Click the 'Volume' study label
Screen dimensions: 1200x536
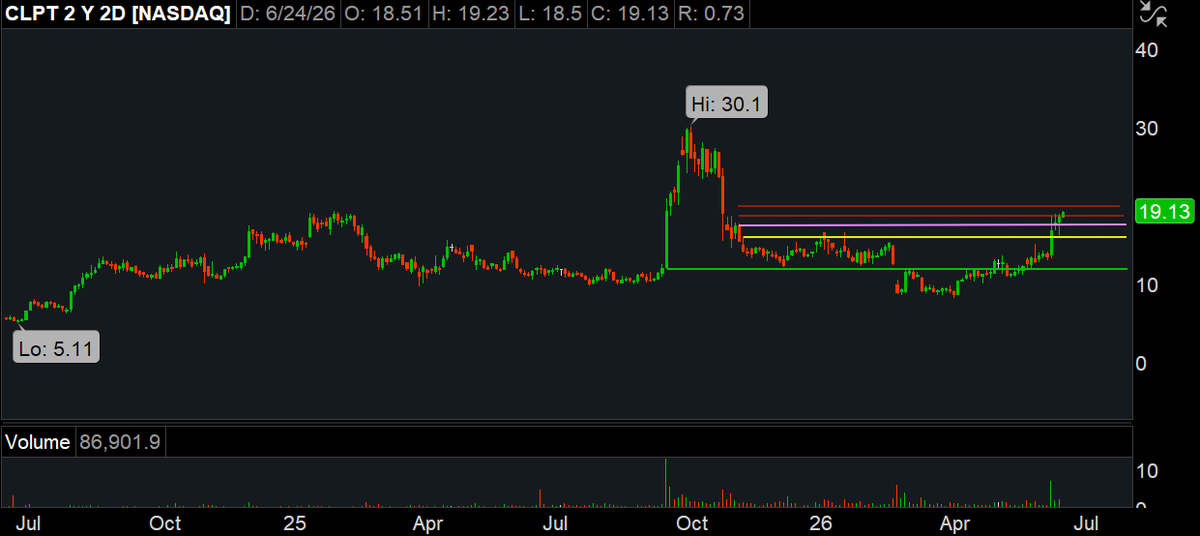click(37, 442)
